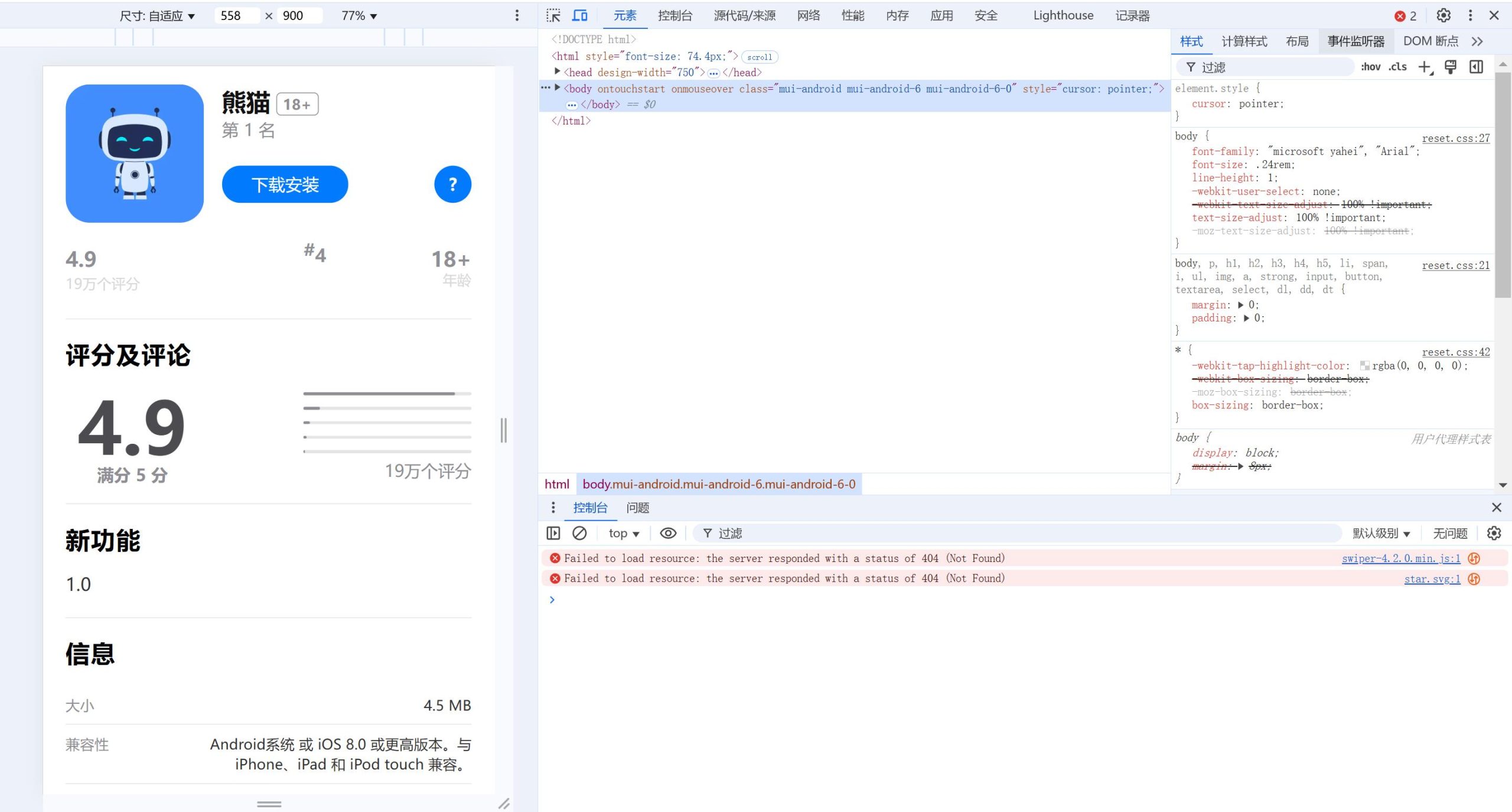Open the 记录器 Recorder tab

pos(1133,16)
